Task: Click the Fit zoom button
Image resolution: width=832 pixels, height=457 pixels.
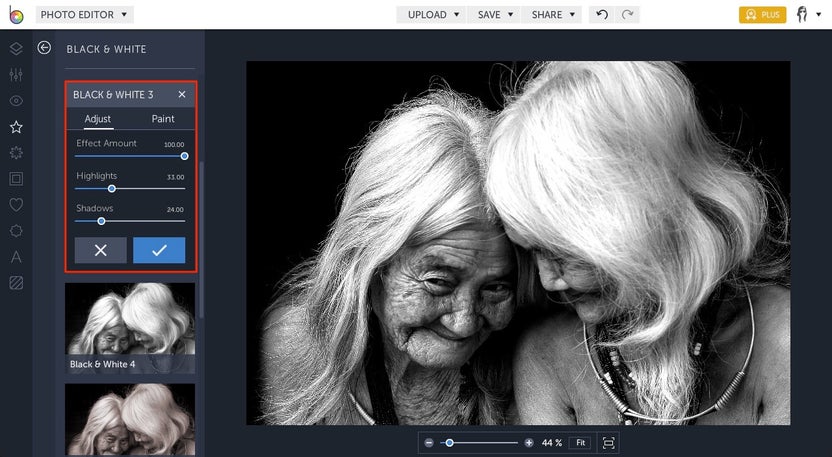Action: 581,442
